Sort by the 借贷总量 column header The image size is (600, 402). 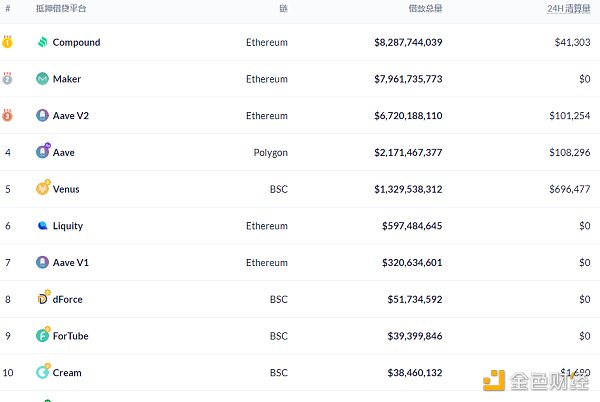[x=426, y=8]
